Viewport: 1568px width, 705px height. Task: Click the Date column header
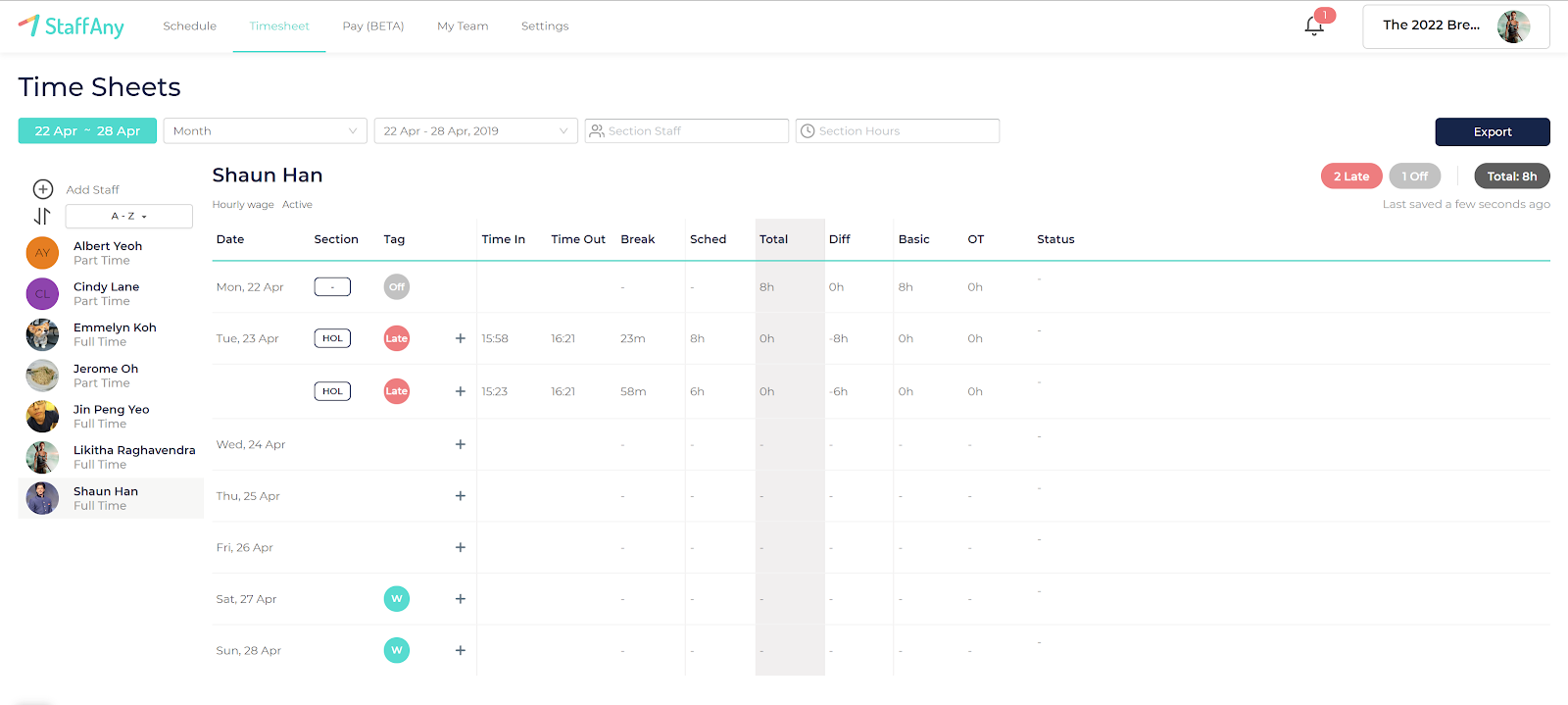[230, 239]
